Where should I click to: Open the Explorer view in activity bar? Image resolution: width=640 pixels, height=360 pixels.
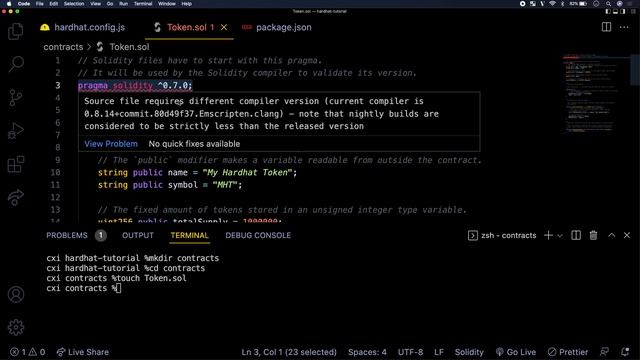[16, 31]
